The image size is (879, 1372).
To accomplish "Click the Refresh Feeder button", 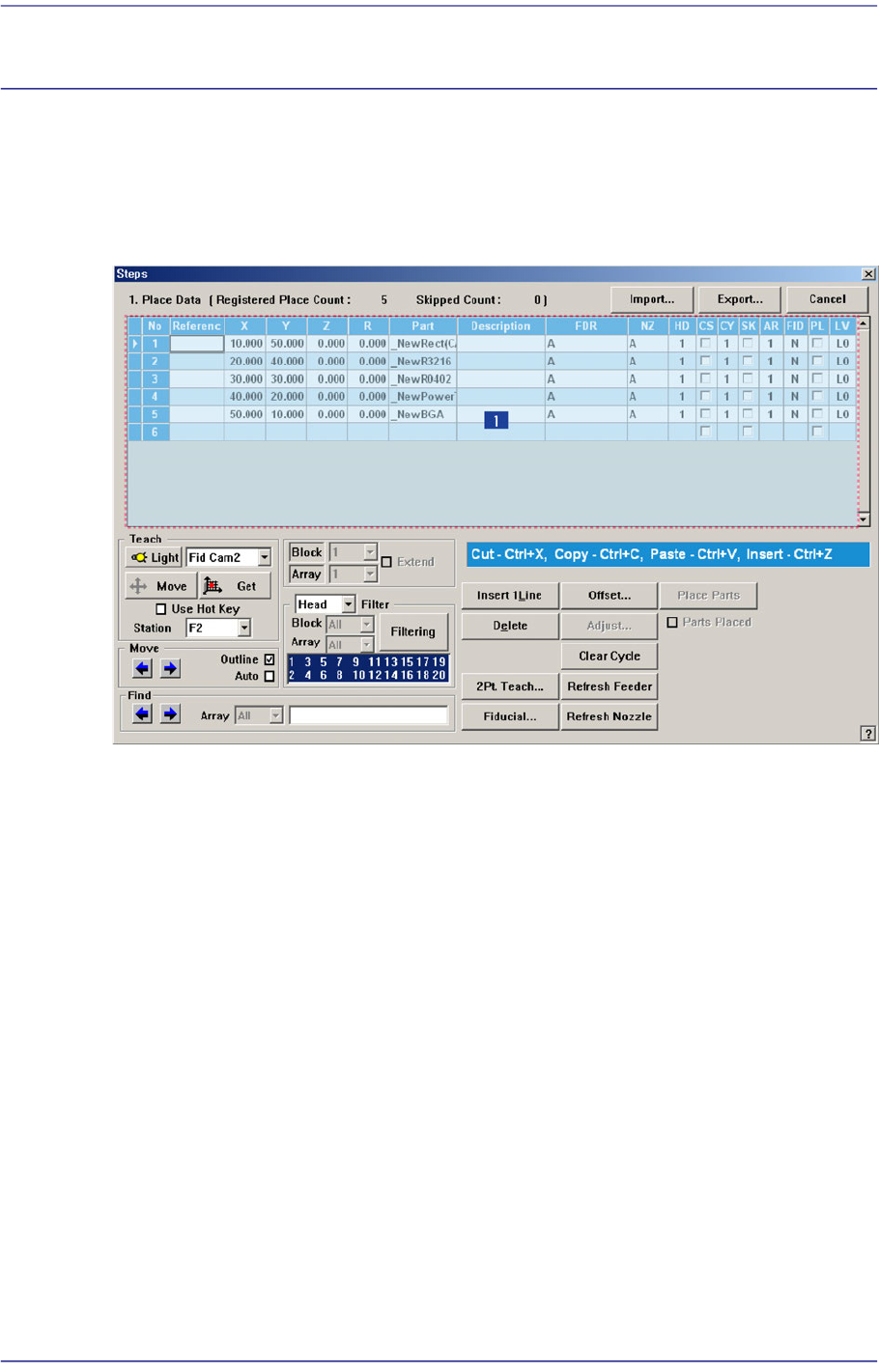I will tap(610, 686).
